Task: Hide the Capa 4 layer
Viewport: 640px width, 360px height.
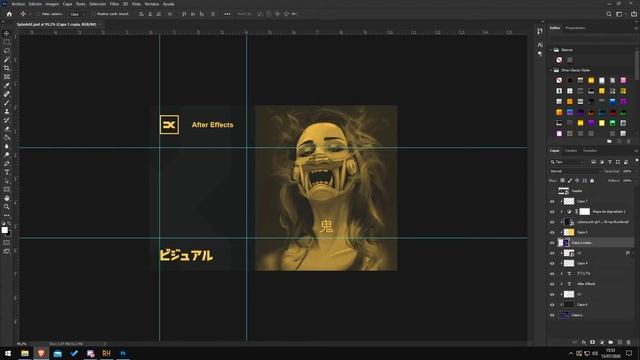Action: click(552, 263)
